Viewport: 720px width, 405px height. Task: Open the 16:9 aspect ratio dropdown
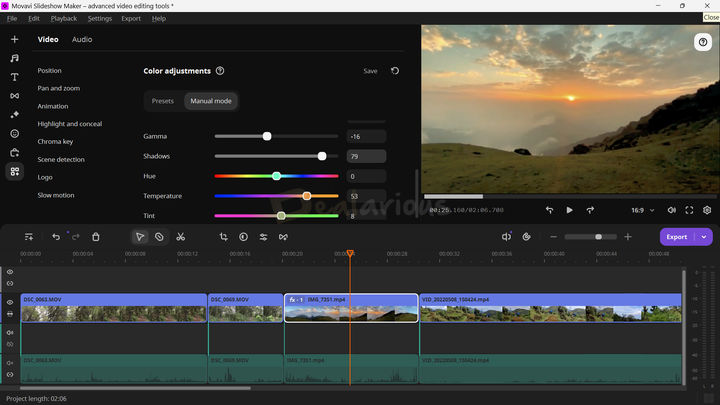coord(642,210)
